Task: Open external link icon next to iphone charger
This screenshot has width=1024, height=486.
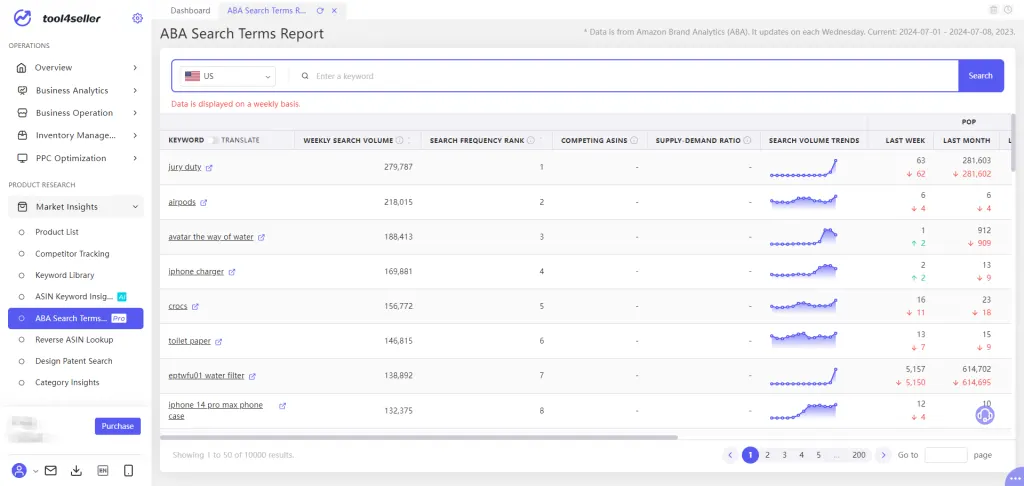Action: 232,272
